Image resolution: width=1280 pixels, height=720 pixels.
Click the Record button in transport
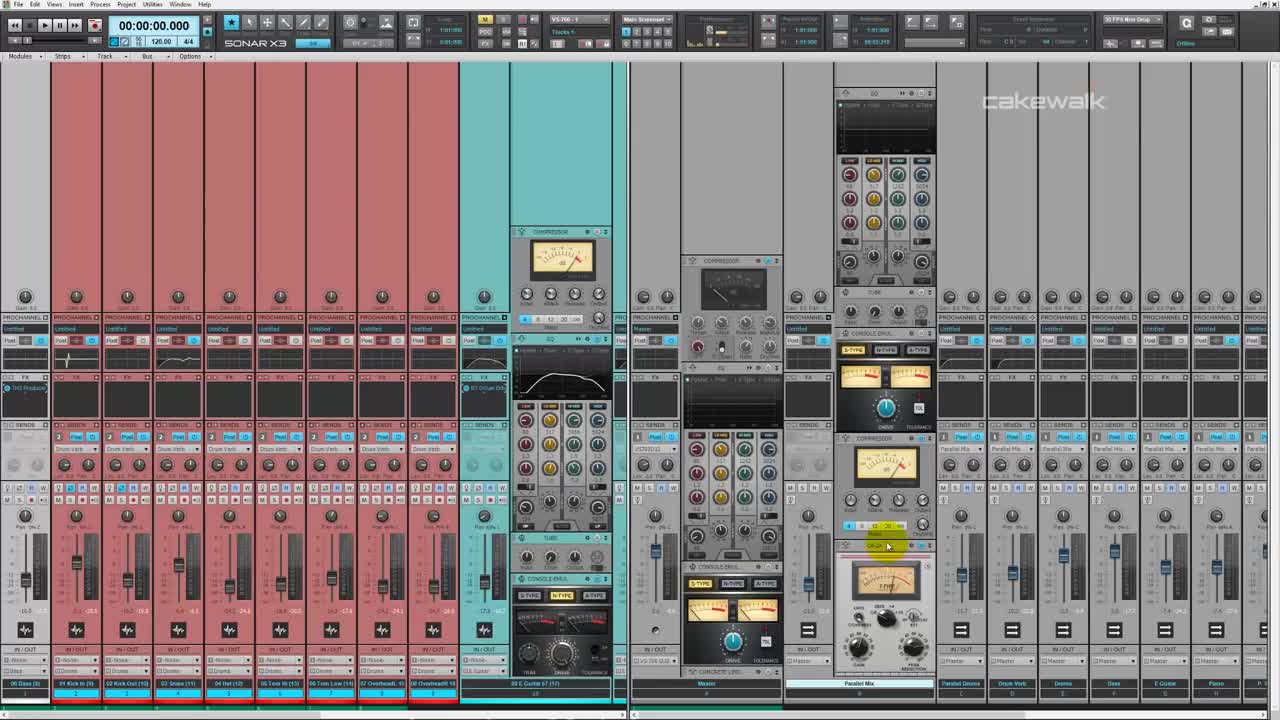pos(94,25)
